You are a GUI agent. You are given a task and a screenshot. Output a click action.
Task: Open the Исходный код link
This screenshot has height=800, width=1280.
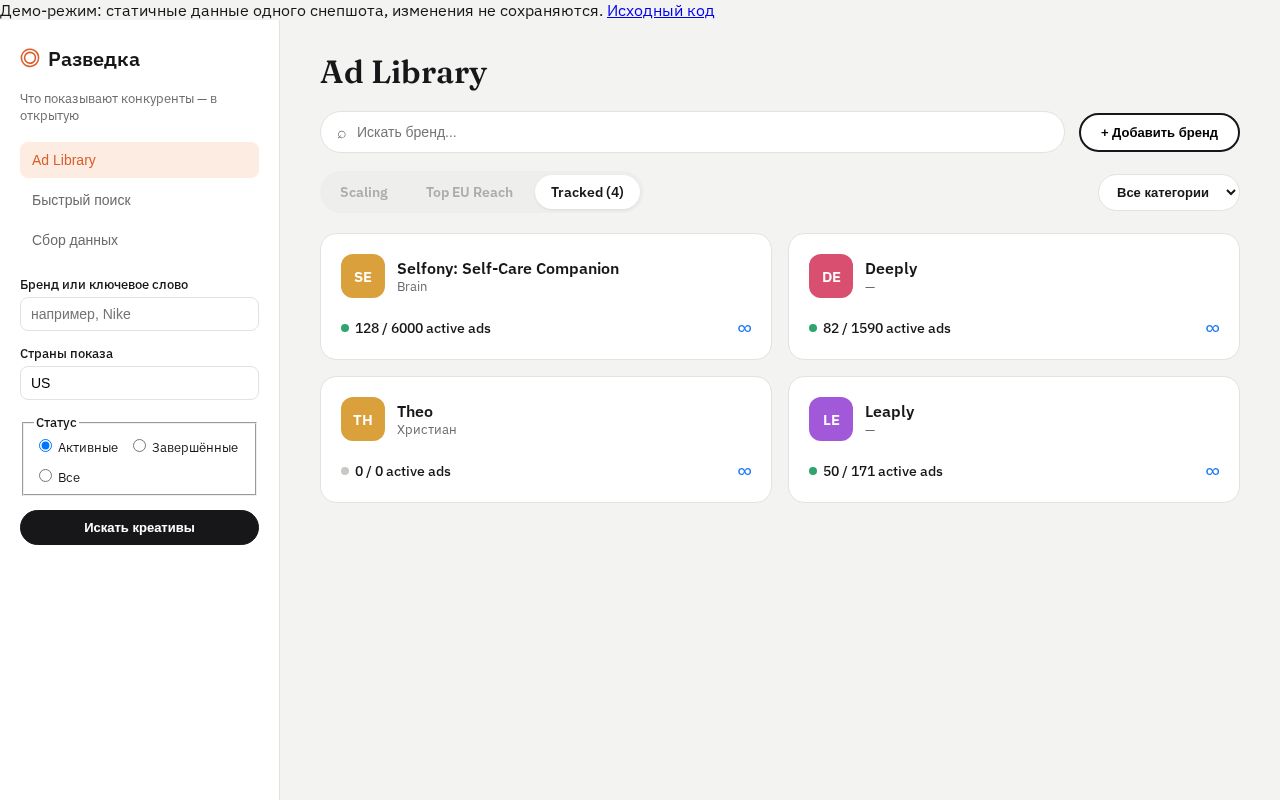tap(660, 11)
